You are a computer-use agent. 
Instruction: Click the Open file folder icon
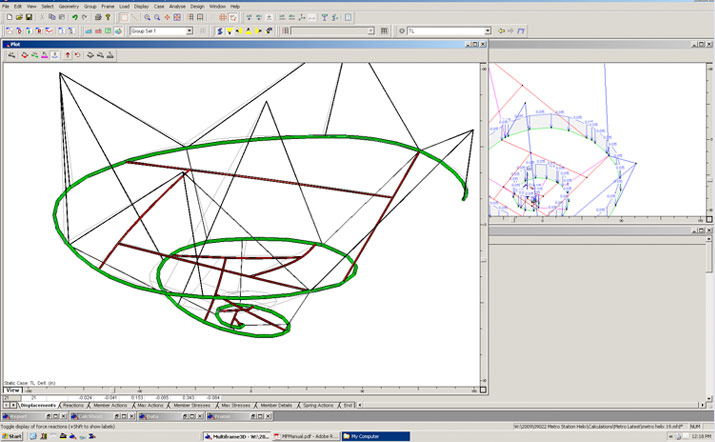tap(18, 17)
